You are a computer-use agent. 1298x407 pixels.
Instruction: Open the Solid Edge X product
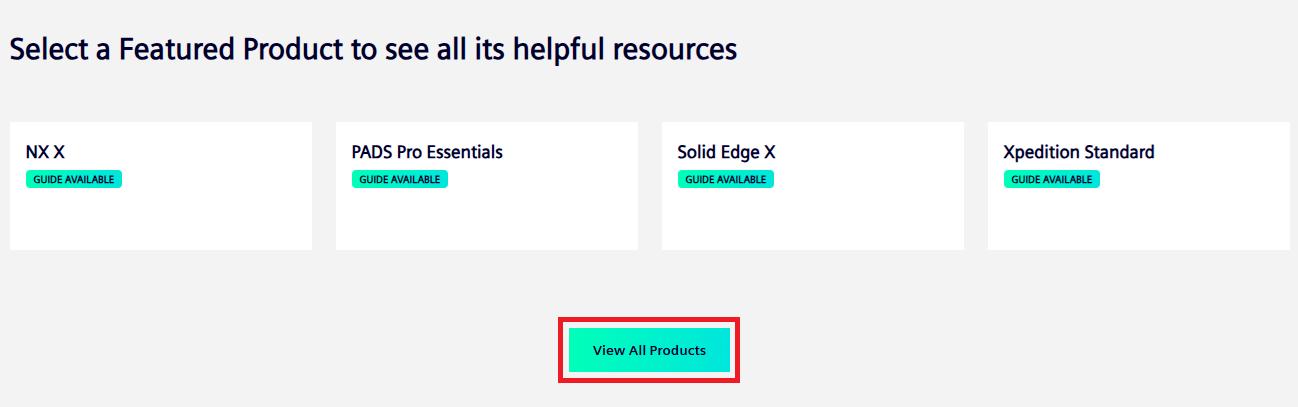(726, 152)
